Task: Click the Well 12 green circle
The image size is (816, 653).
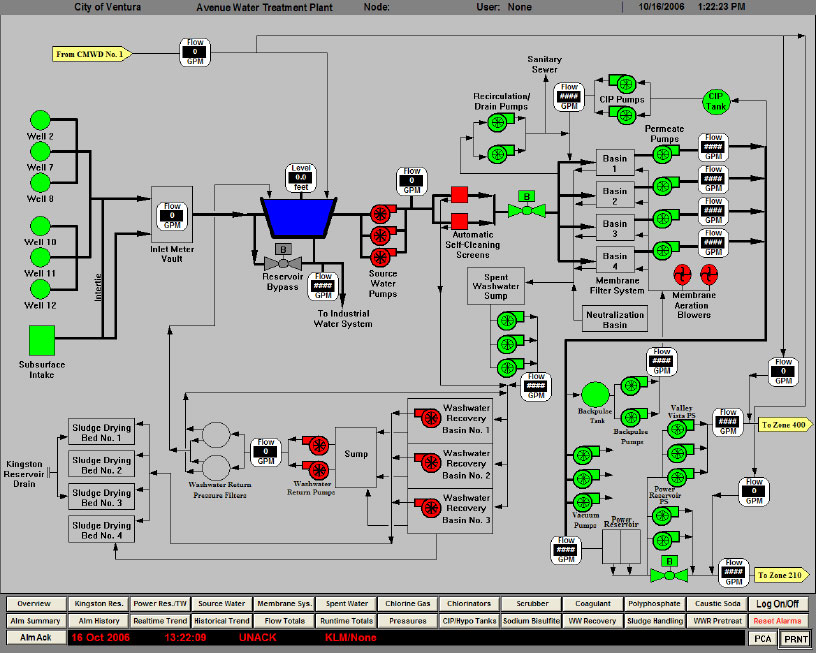Action: point(40,289)
